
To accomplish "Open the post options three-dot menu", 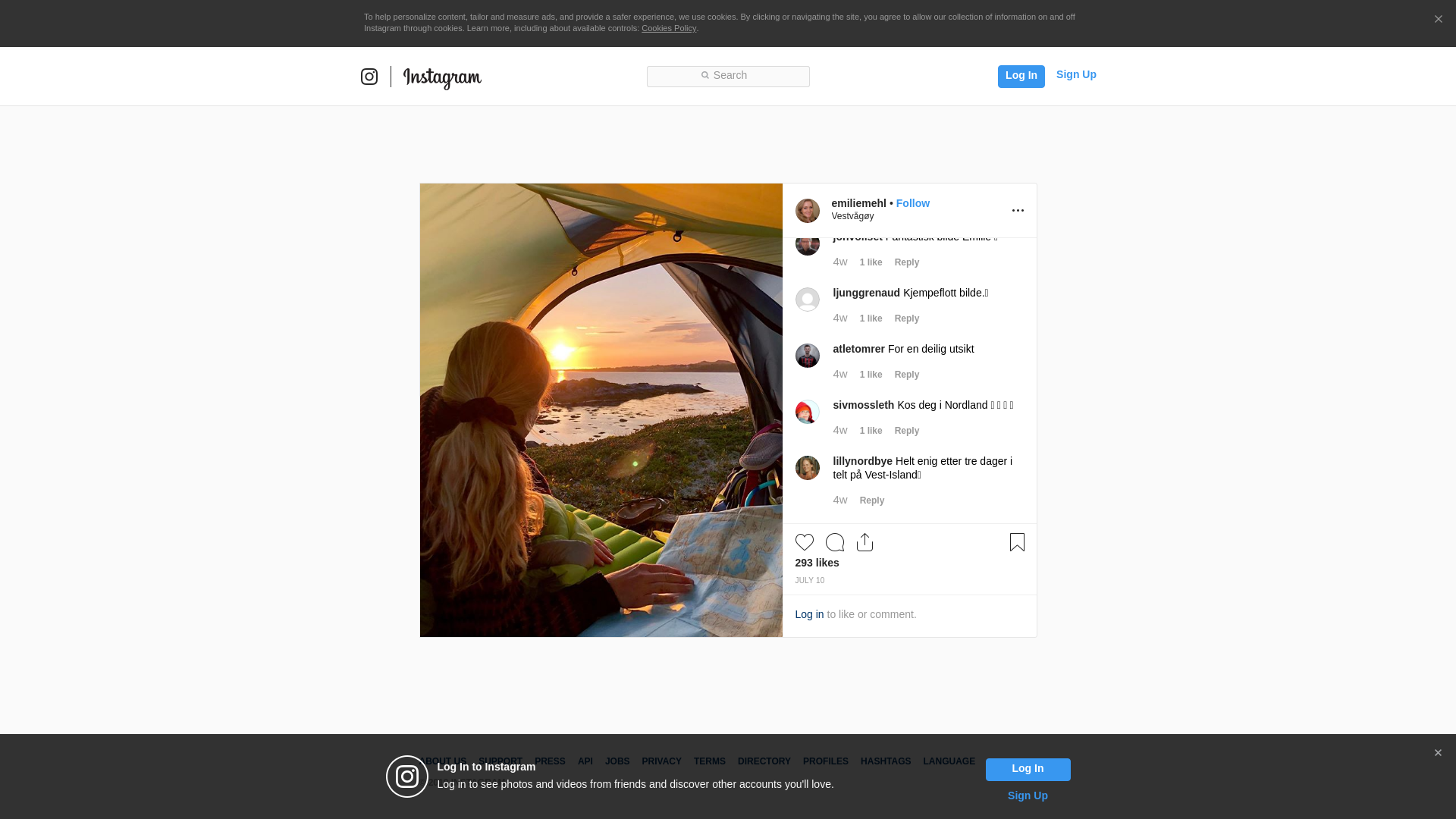I will click(x=1018, y=211).
